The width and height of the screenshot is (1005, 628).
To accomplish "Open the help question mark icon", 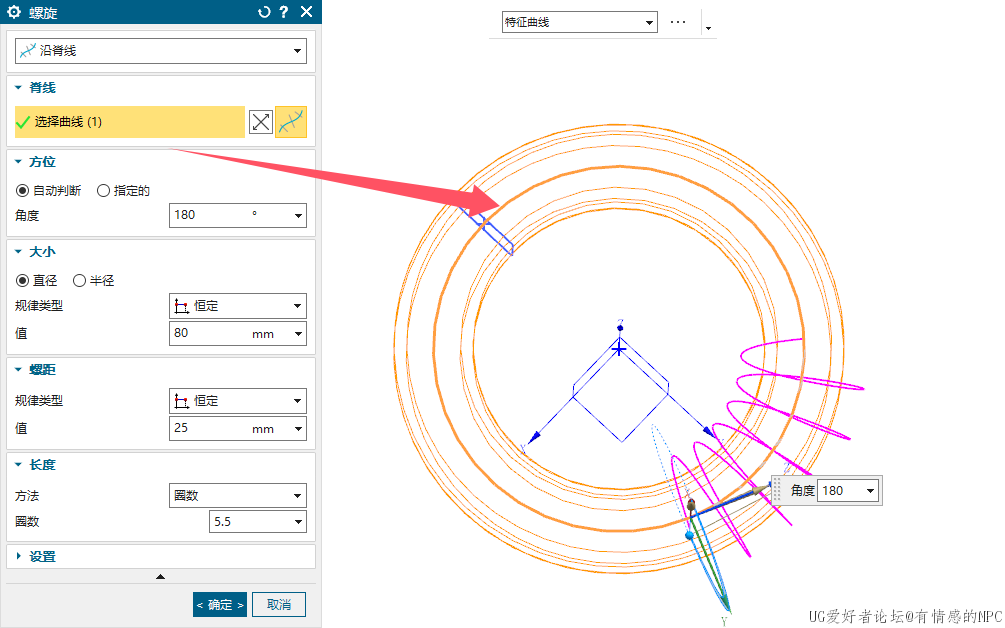I will pos(284,12).
